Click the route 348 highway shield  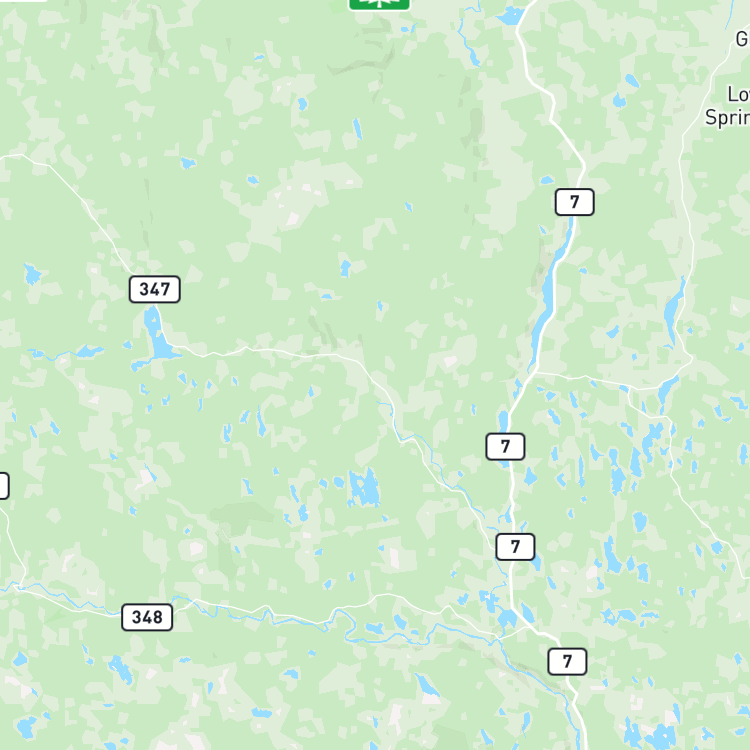[147, 617]
